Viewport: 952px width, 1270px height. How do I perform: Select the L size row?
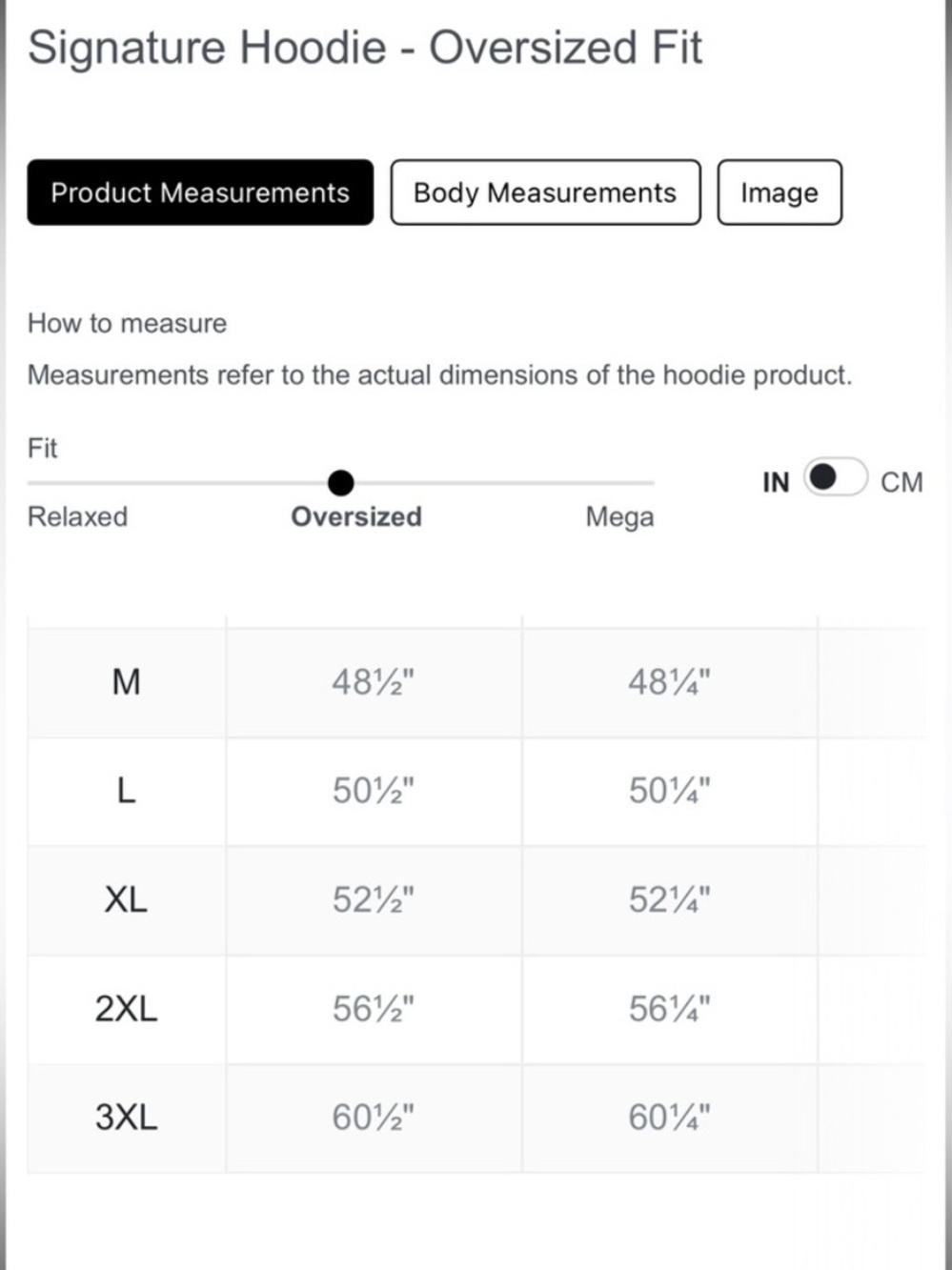[x=476, y=791]
